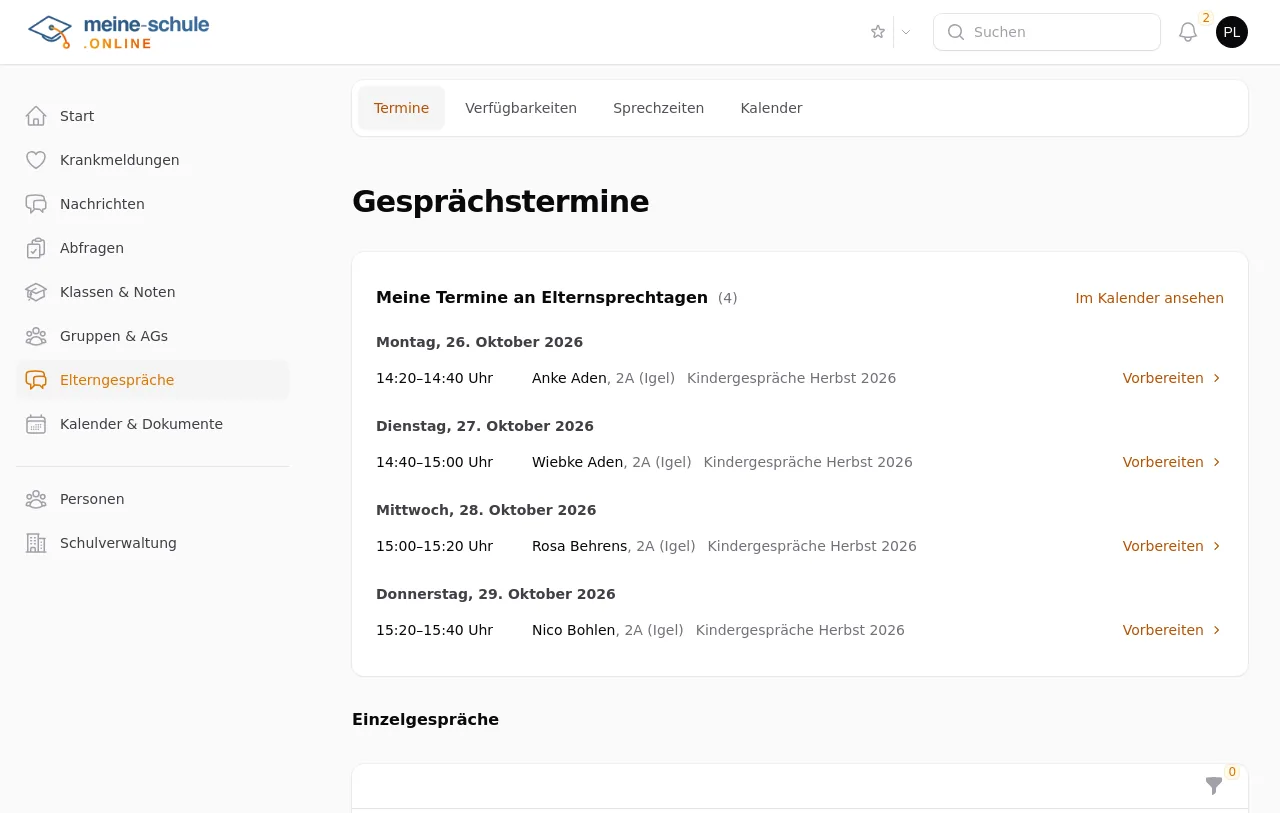The image size is (1280, 813).
Task: Click Vorbereiten for Anke Aden
Action: tap(1172, 378)
